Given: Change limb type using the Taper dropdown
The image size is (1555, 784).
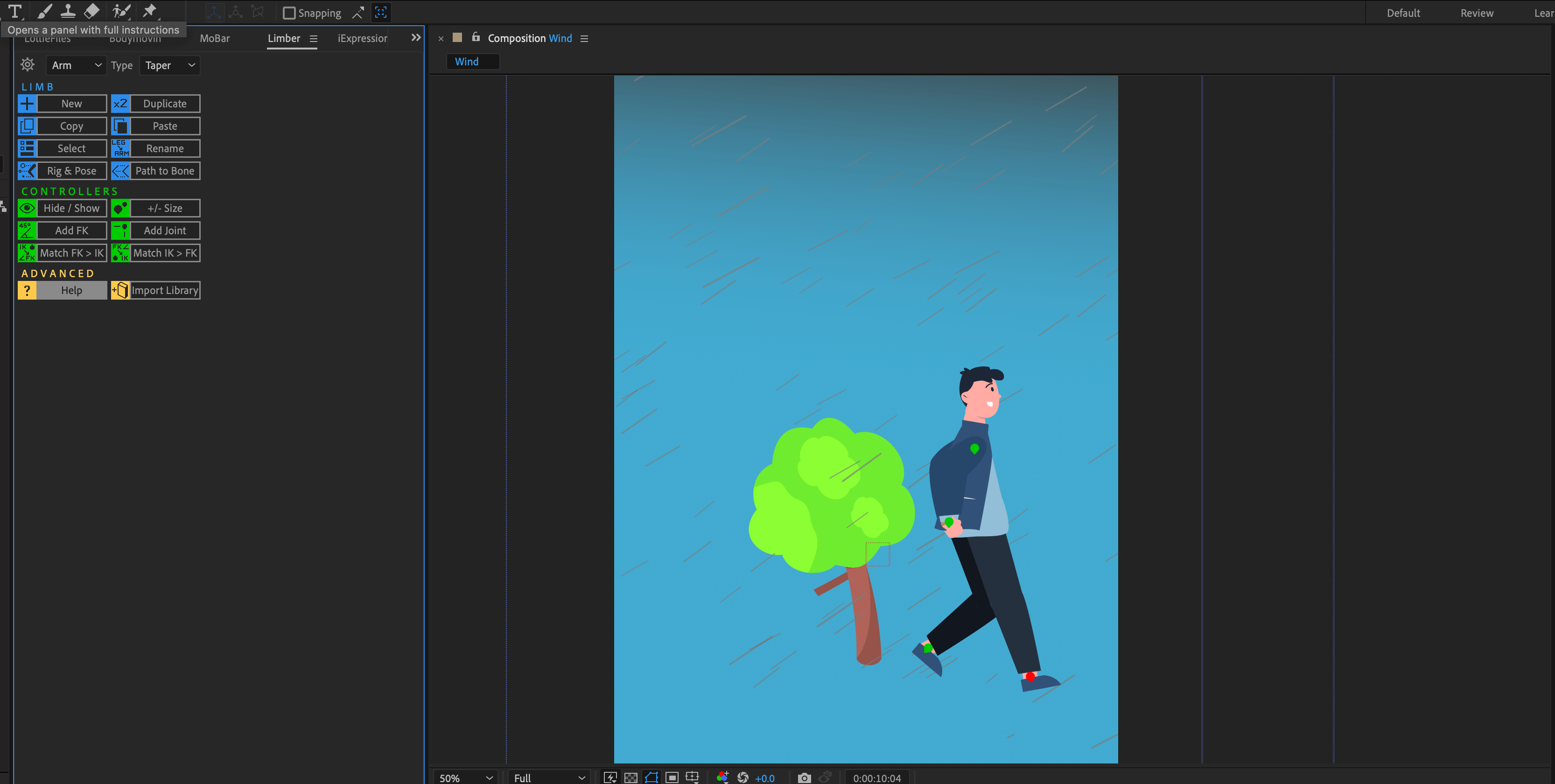Looking at the screenshot, I should 169,65.
